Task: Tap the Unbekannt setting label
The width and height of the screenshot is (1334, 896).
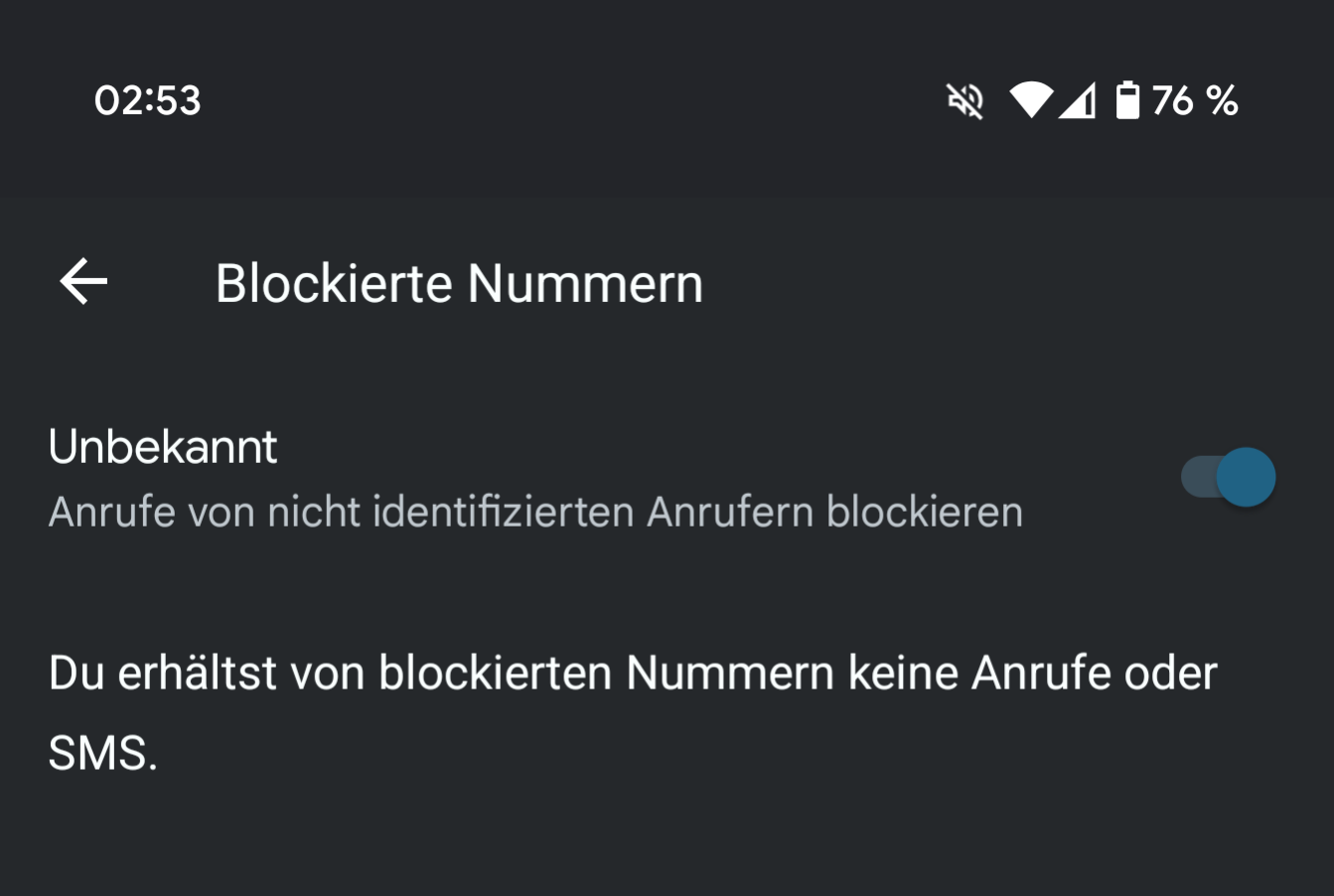Action: [x=163, y=447]
